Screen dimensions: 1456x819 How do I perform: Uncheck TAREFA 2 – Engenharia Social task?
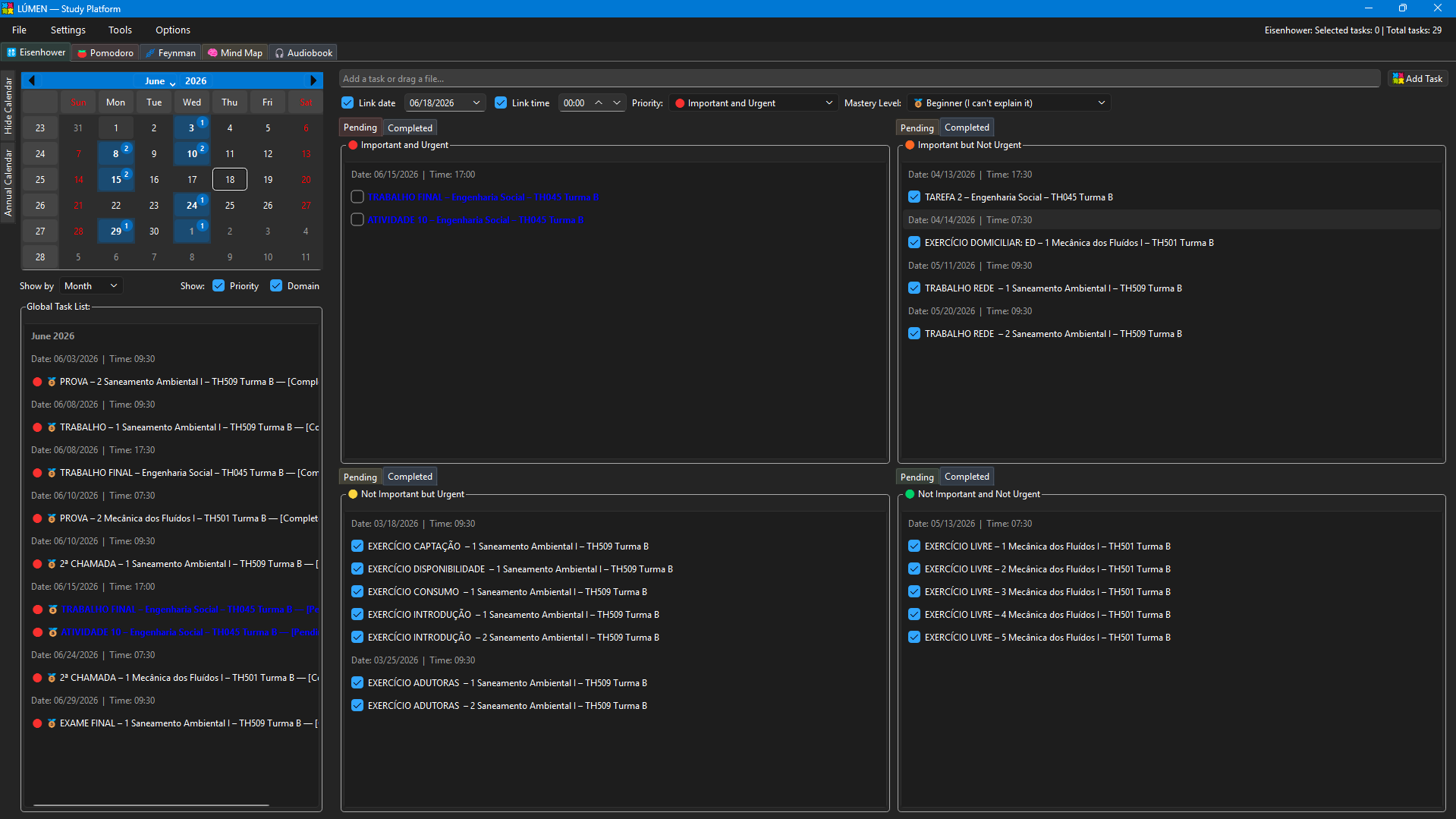tap(914, 197)
